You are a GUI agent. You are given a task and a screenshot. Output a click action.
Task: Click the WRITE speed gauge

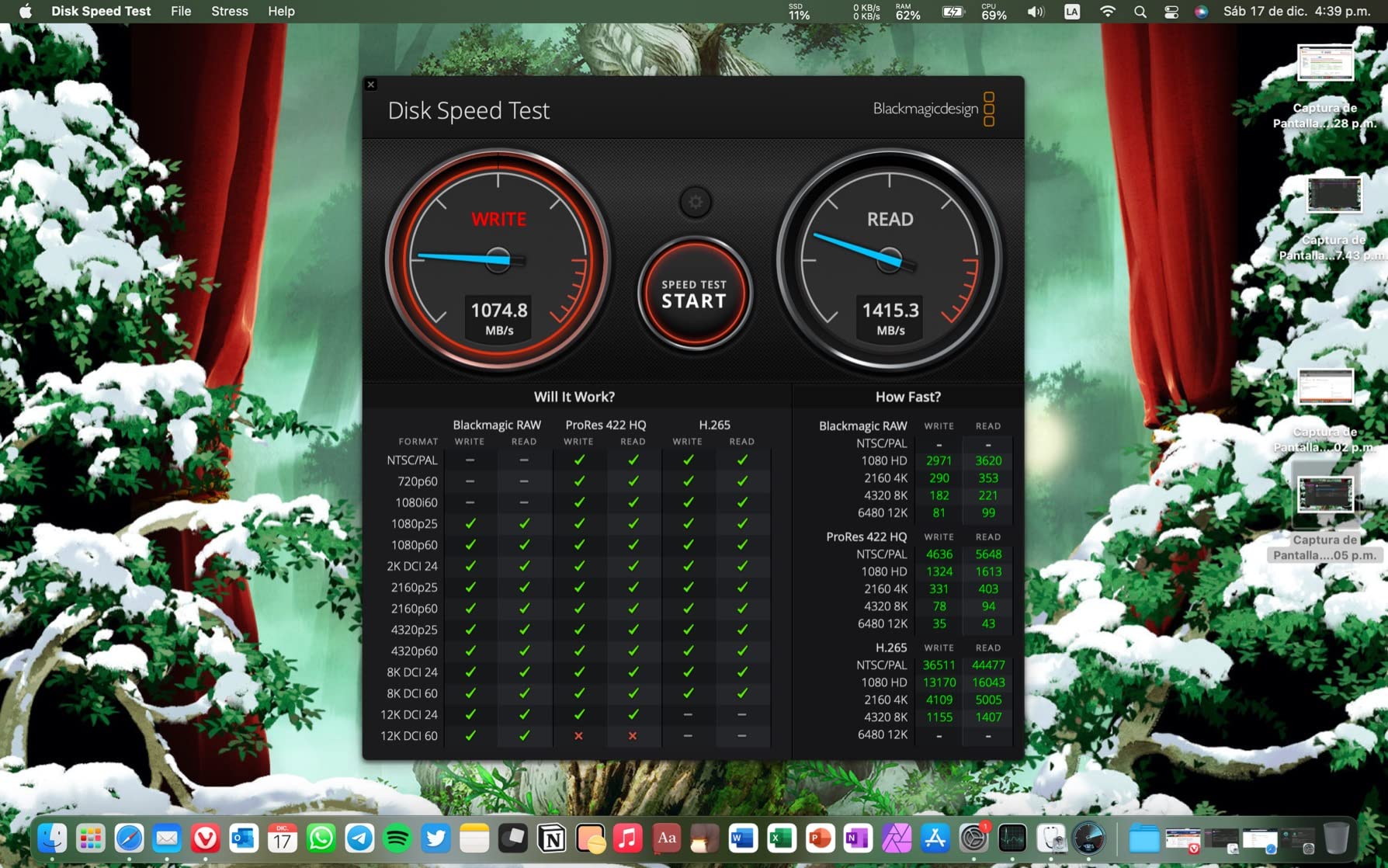coord(498,260)
